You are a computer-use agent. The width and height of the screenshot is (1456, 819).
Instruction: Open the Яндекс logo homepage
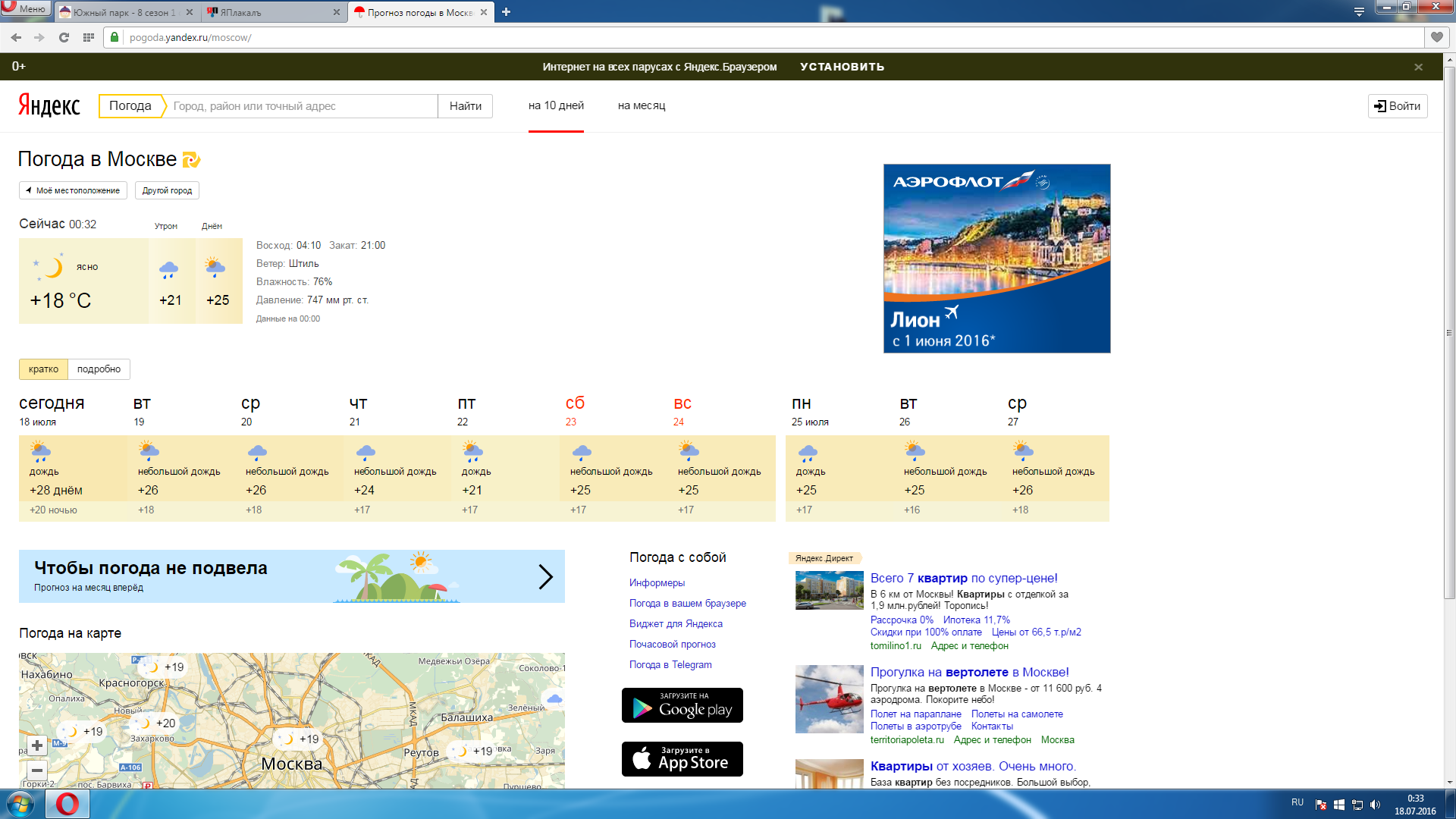coord(49,105)
